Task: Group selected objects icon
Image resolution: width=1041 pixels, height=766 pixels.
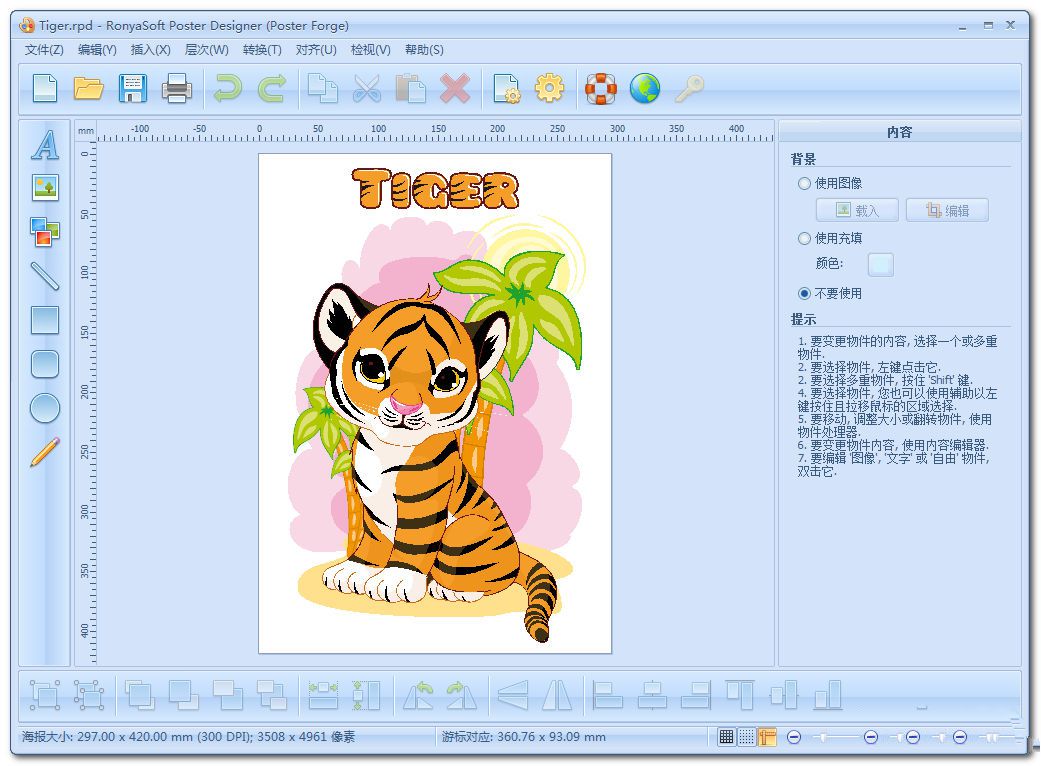Action: tap(45, 695)
